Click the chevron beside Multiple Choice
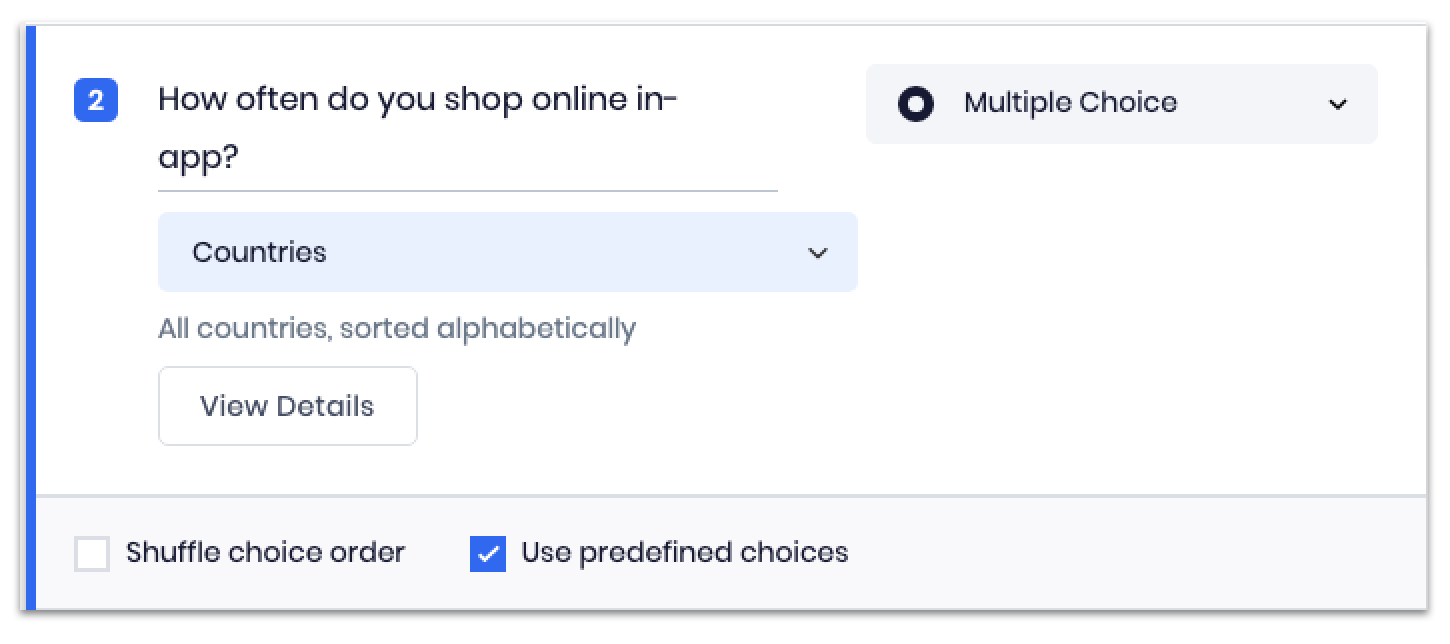Screen dimensions: 1450x644 (1338, 104)
